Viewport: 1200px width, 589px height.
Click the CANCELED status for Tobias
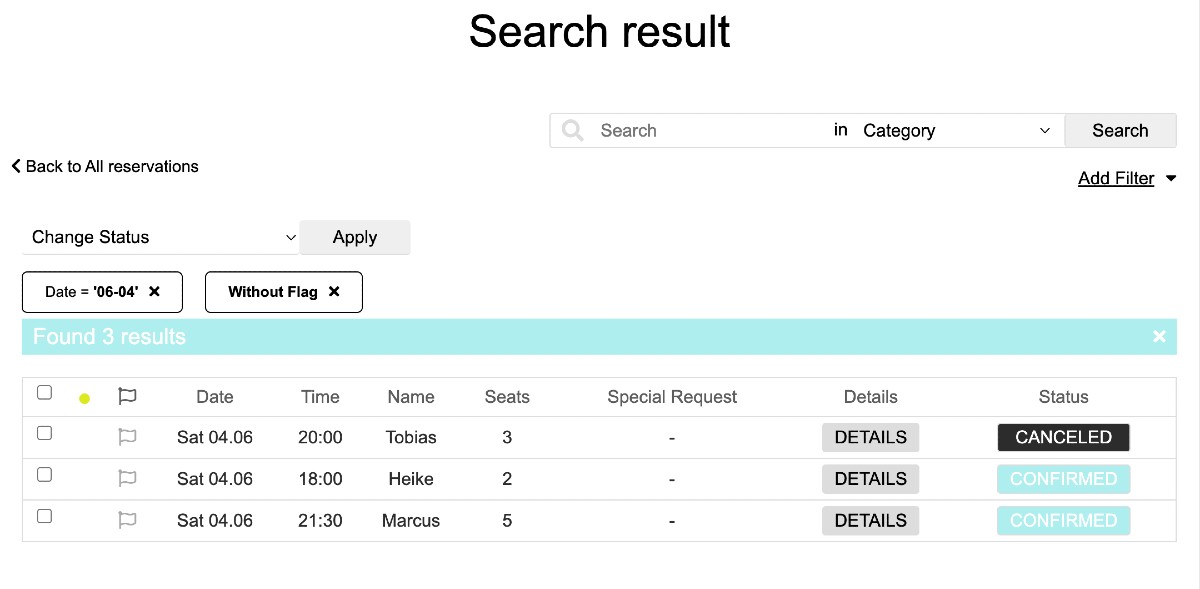pyautogui.click(x=1063, y=437)
